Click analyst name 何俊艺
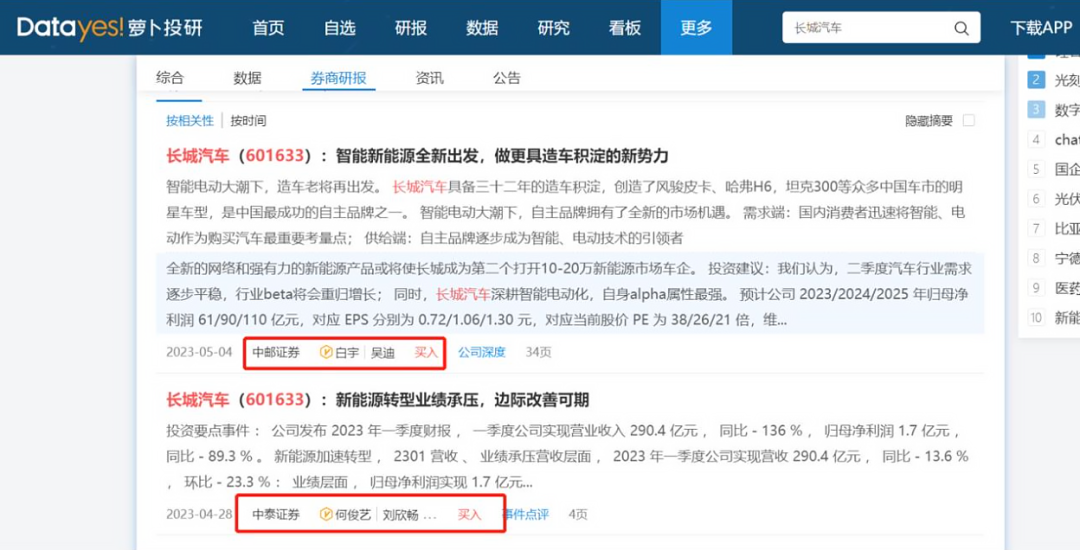The height and width of the screenshot is (550, 1080). (x=353, y=514)
